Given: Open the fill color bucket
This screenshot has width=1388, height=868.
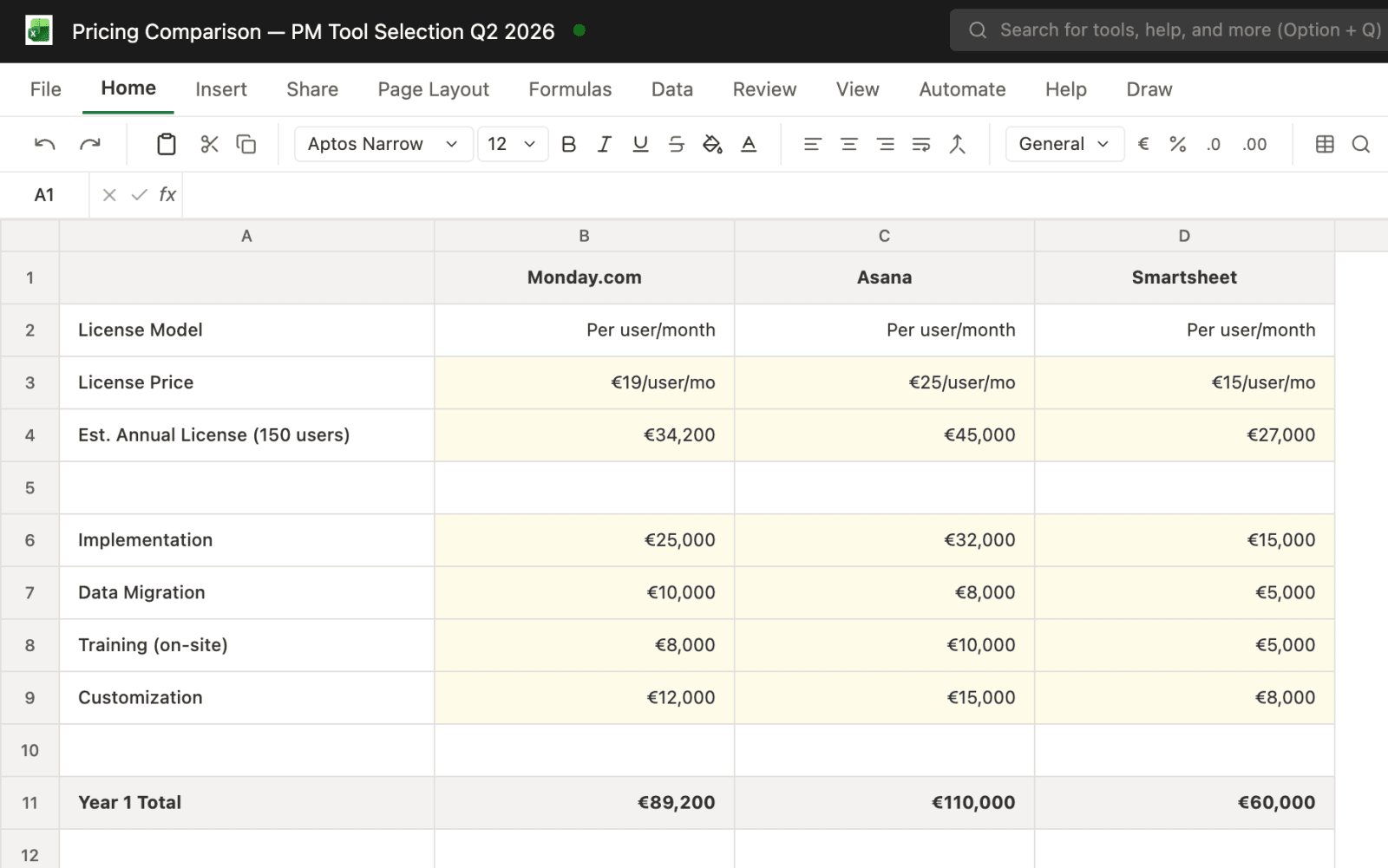Looking at the screenshot, I should tap(712, 144).
